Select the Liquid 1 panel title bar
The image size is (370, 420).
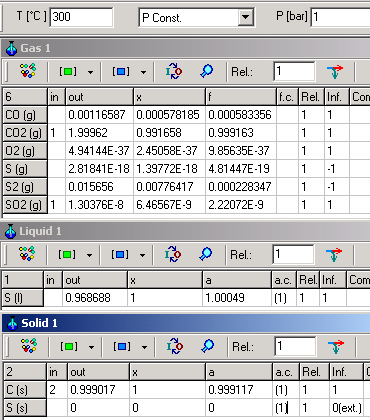click(186, 231)
